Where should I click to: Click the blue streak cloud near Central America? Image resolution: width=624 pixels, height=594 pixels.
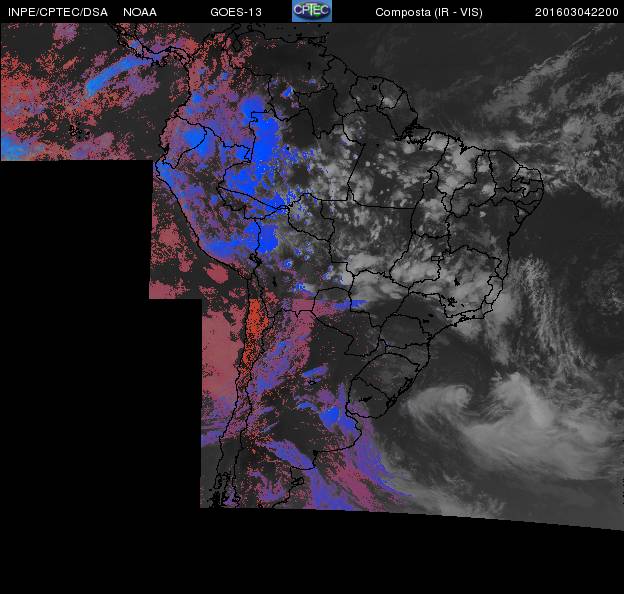point(113,74)
